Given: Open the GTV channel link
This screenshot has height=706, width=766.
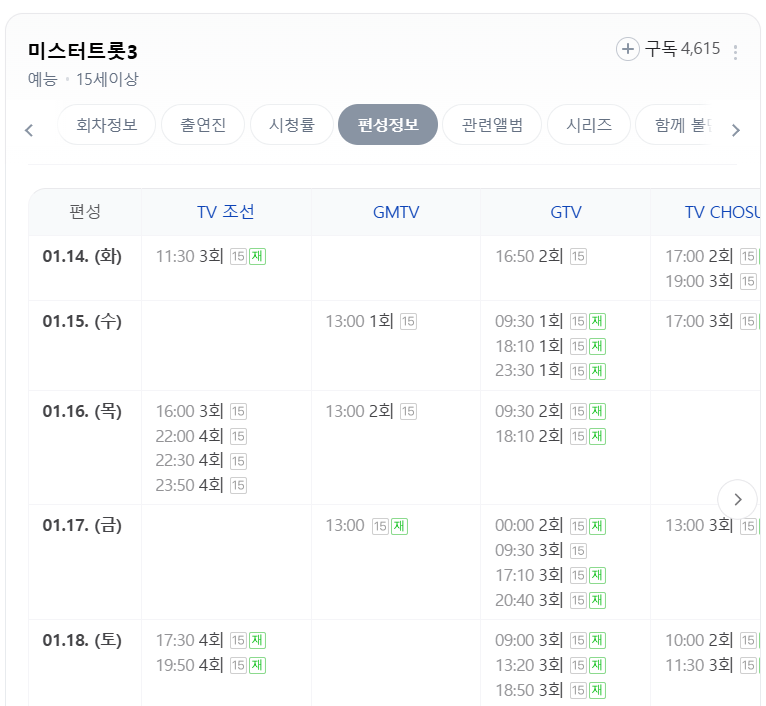Looking at the screenshot, I should (x=566, y=212).
